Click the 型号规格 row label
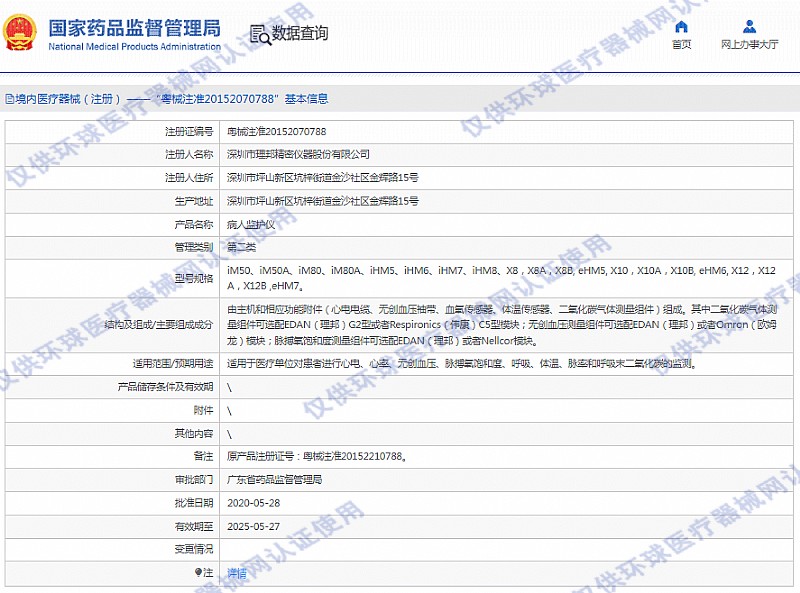 pos(194,278)
